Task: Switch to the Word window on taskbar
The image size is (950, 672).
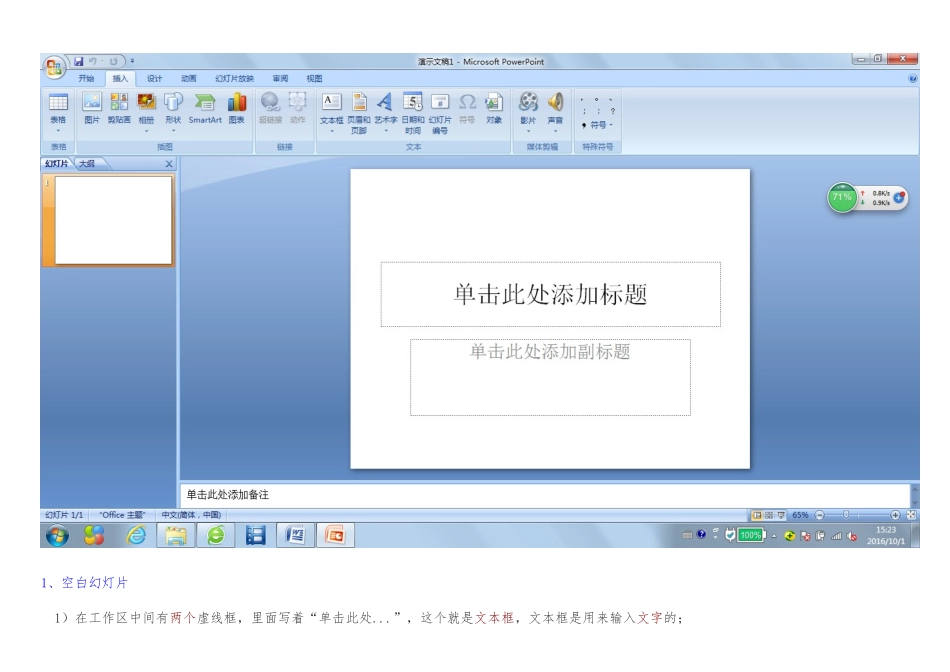Action: [295, 535]
